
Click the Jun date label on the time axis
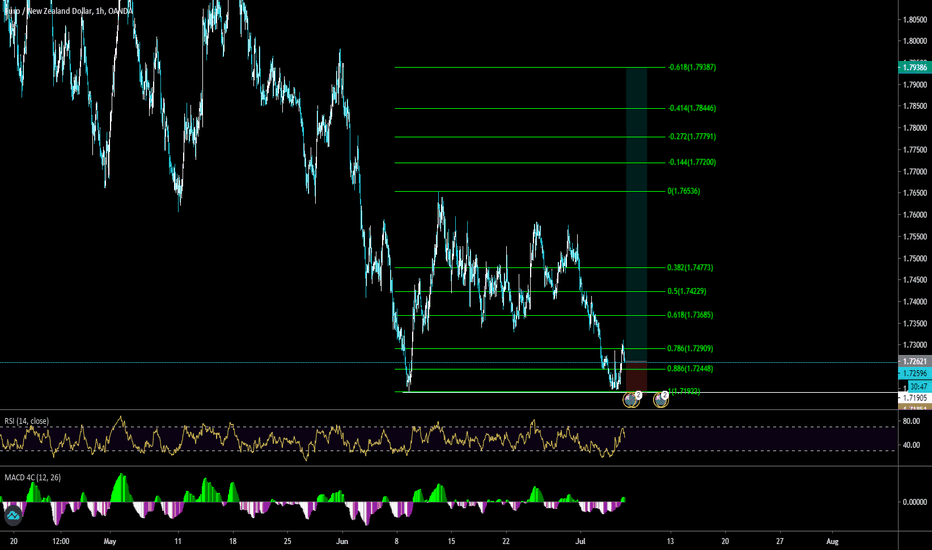[x=342, y=542]
